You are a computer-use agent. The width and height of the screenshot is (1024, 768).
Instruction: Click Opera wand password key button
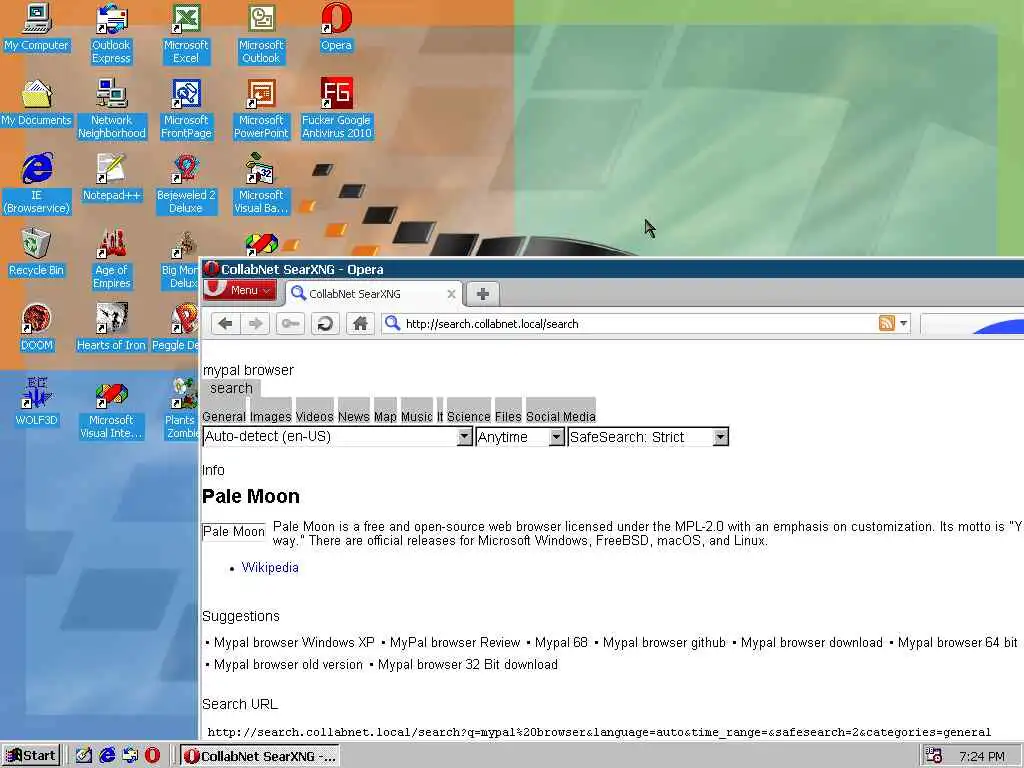pos(290,323)
